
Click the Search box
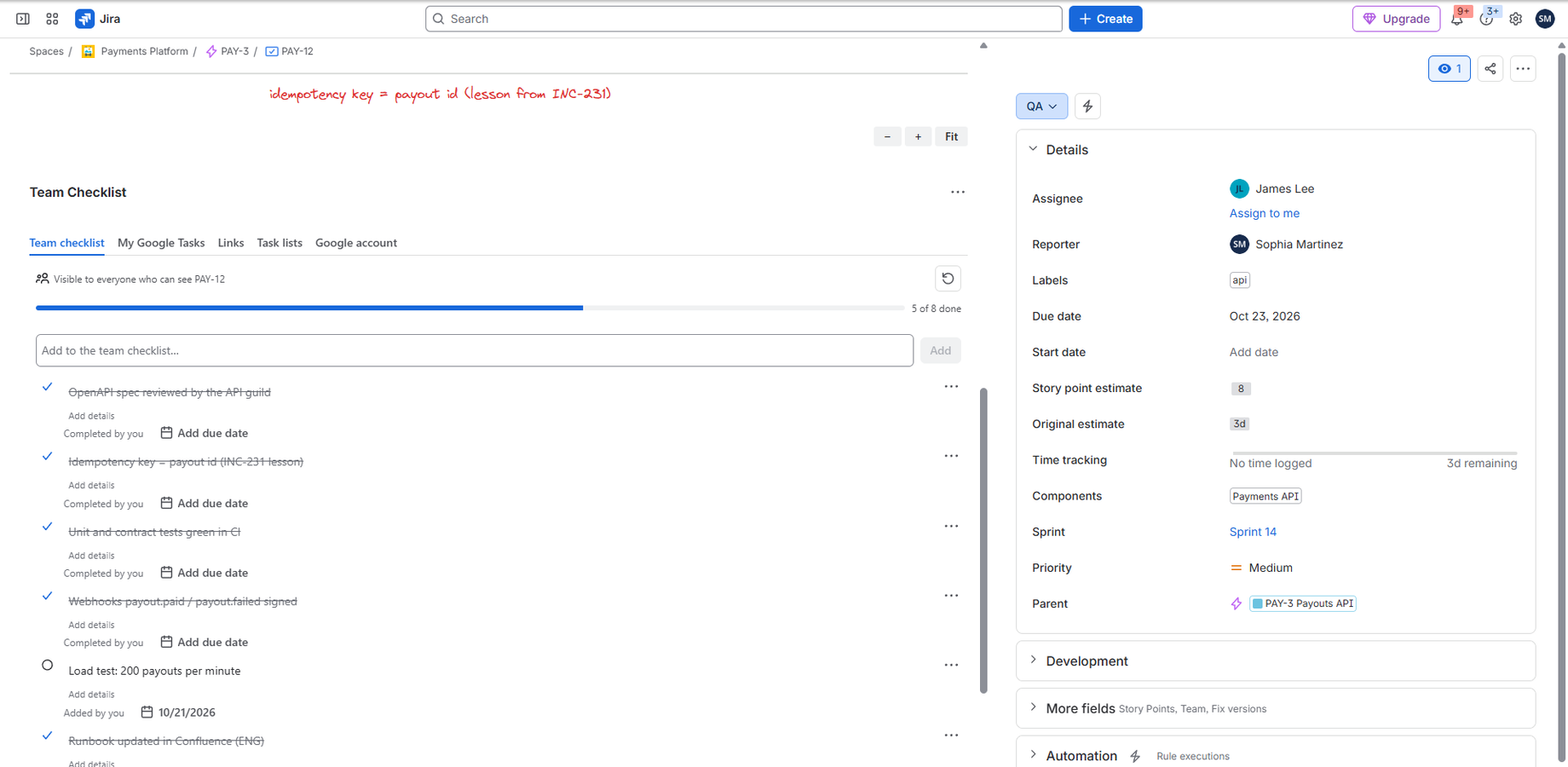[744, 19]
